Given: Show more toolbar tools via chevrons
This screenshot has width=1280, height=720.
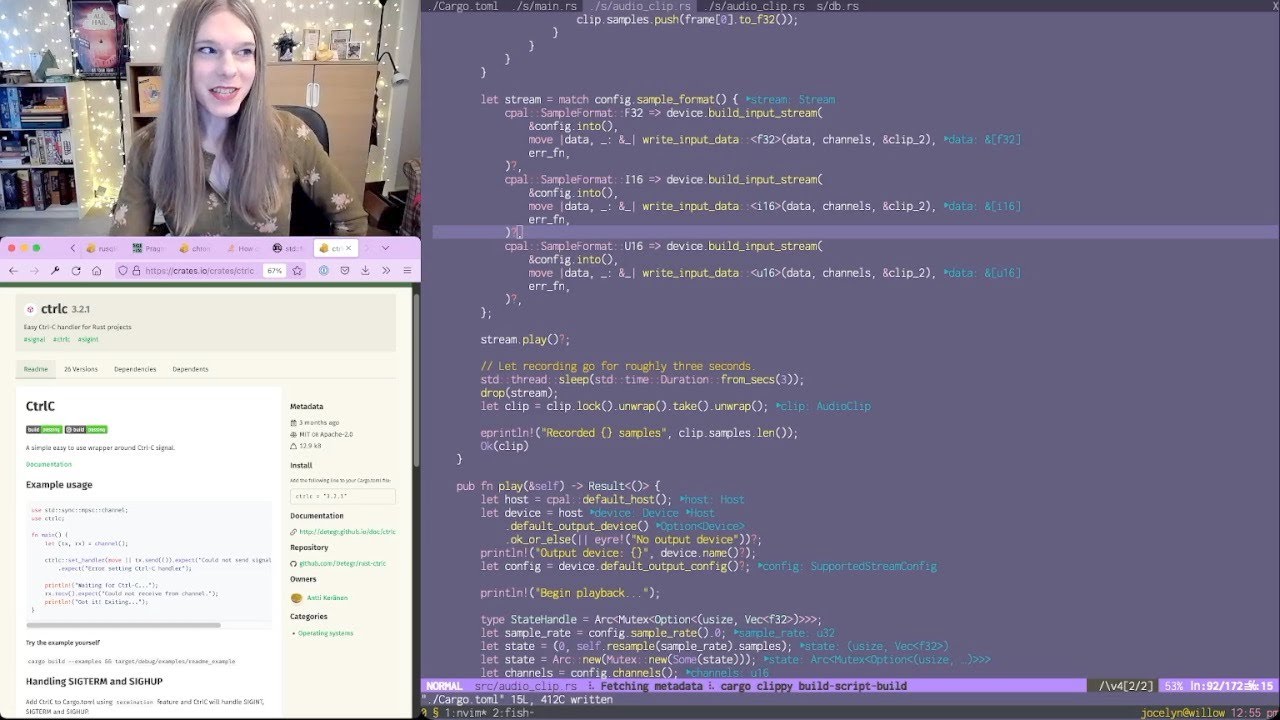Looking at the screenshot, I should 386,270.
